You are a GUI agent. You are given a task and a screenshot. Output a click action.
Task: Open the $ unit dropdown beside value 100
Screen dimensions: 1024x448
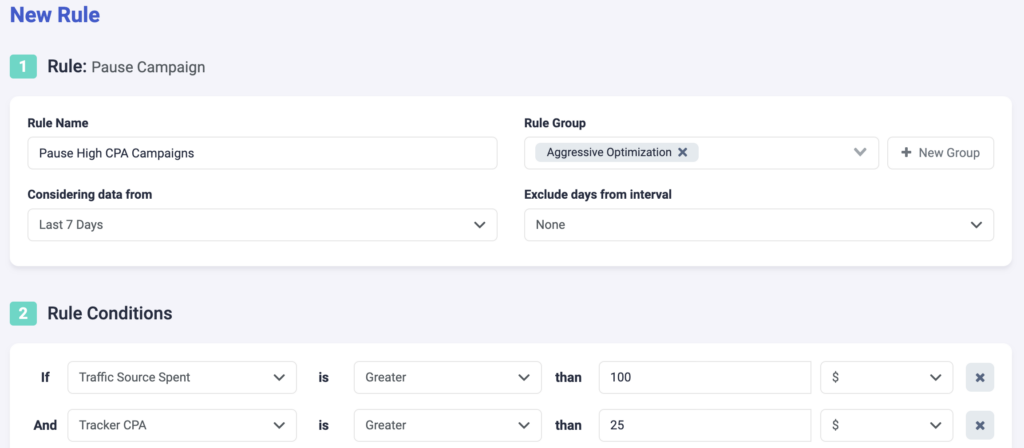pyautogui.click(x=887, y=377)
